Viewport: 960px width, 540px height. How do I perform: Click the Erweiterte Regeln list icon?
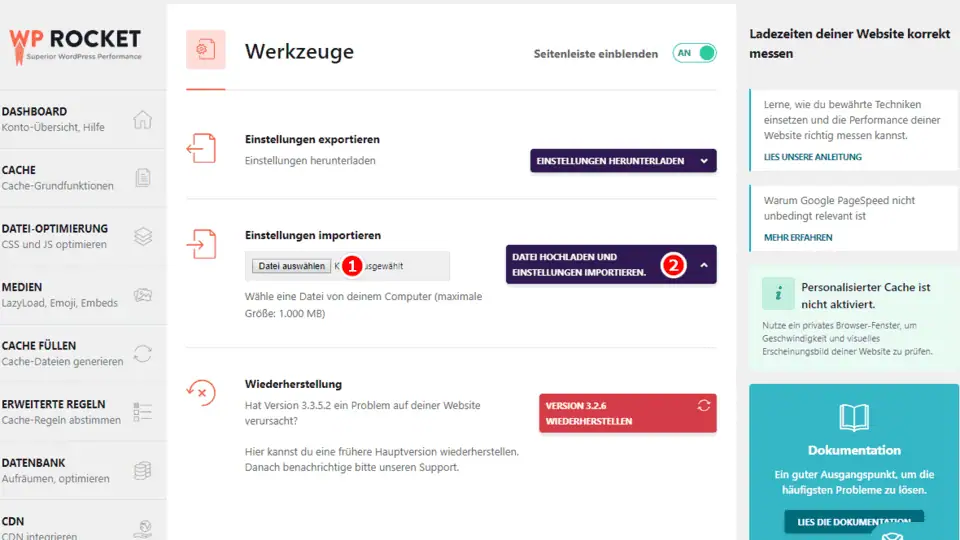(x=143, y=412)
